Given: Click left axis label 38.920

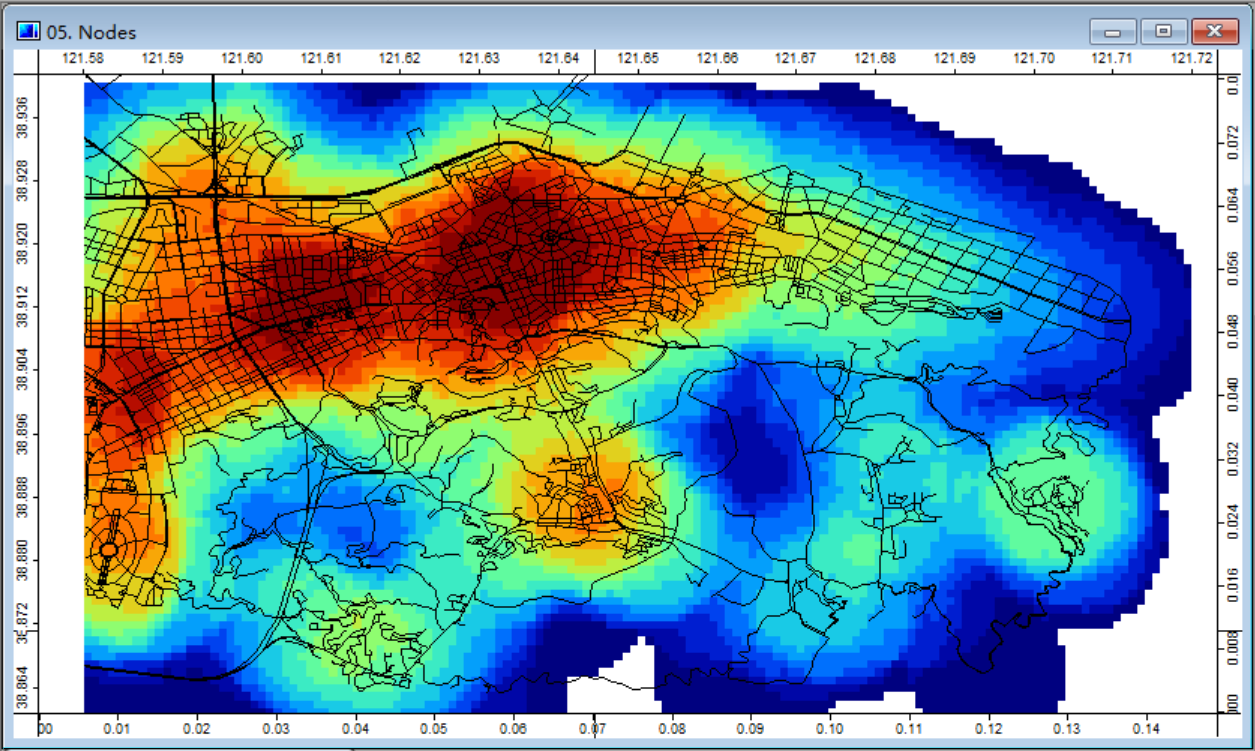Looking at the screenshot, I should [x=24, y=243].
